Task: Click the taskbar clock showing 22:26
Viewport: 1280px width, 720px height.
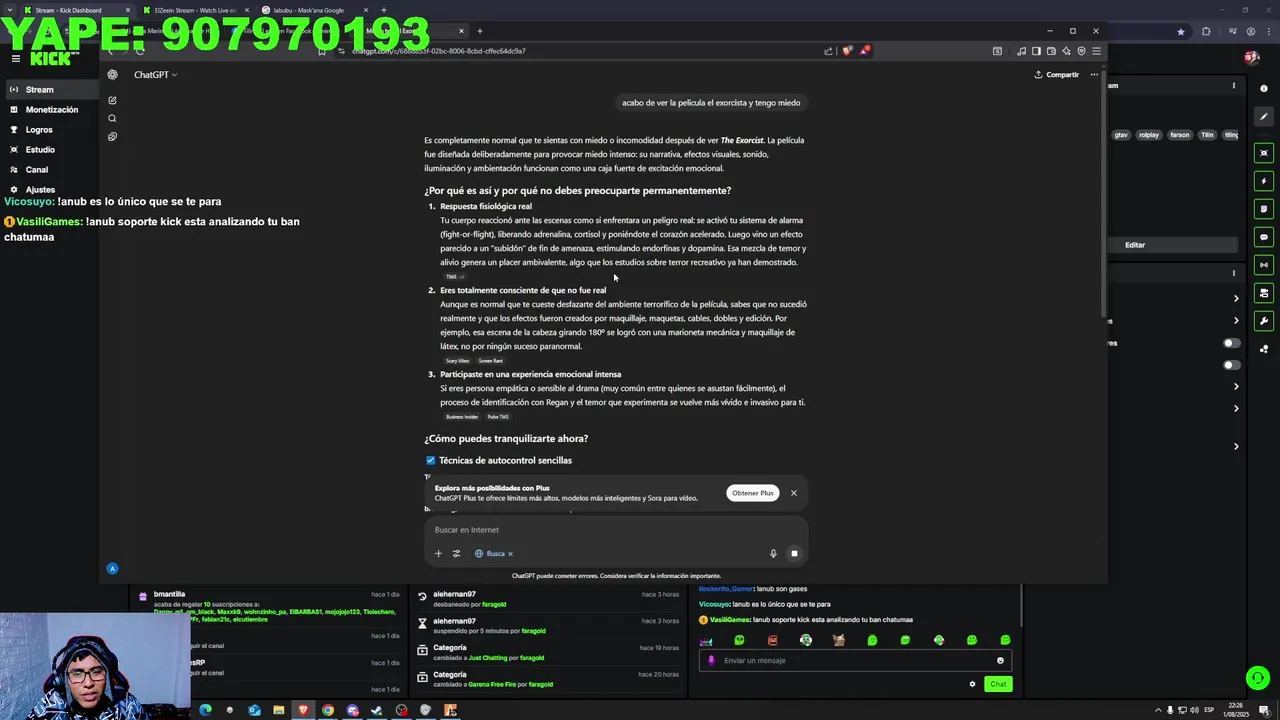Action: tap(1236, 710)
